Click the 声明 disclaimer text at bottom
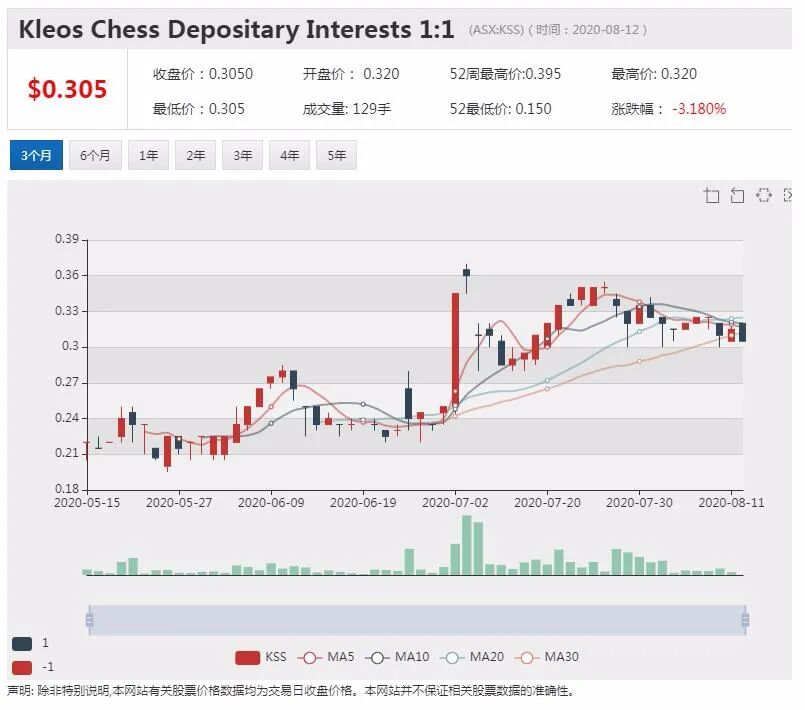The width and height of the screenshot is (805, 710). click(291, 691)
